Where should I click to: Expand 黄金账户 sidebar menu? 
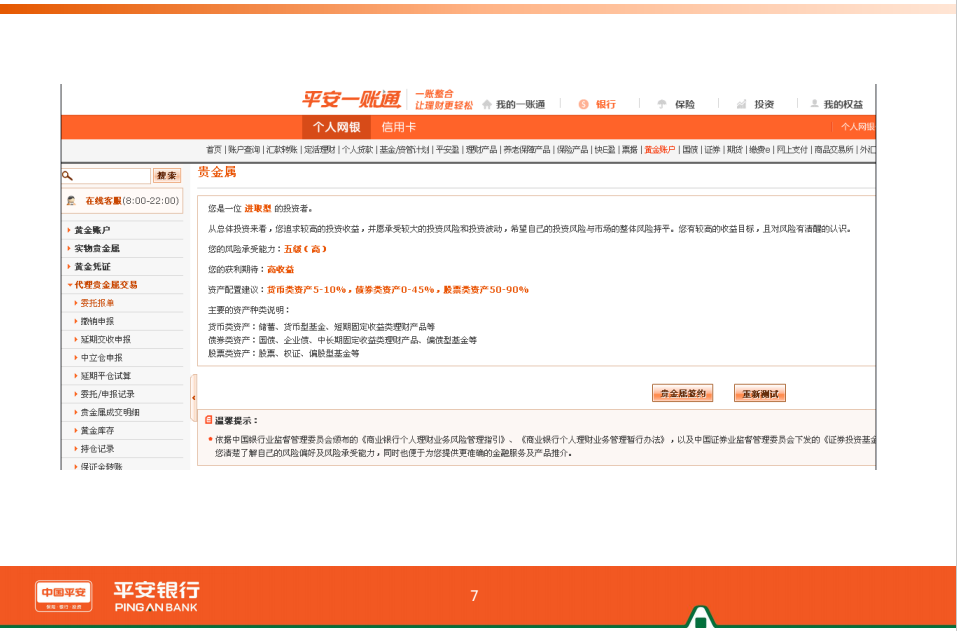[92, 230]
